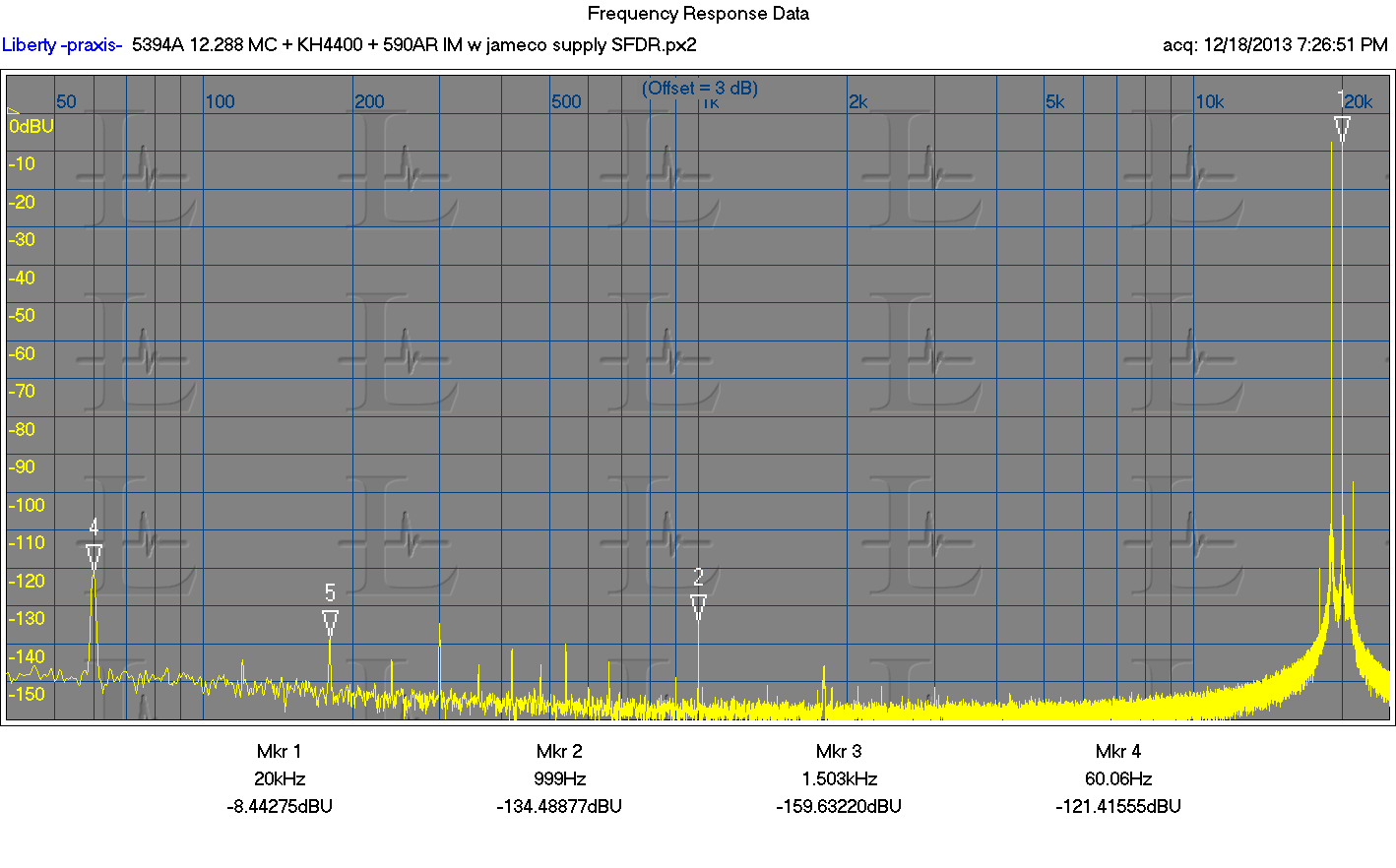Image resolution: width=1396 pixels, height=868 pixels.
Task: Click the '-159.63220dBU' level value
Action: point(839,807)
